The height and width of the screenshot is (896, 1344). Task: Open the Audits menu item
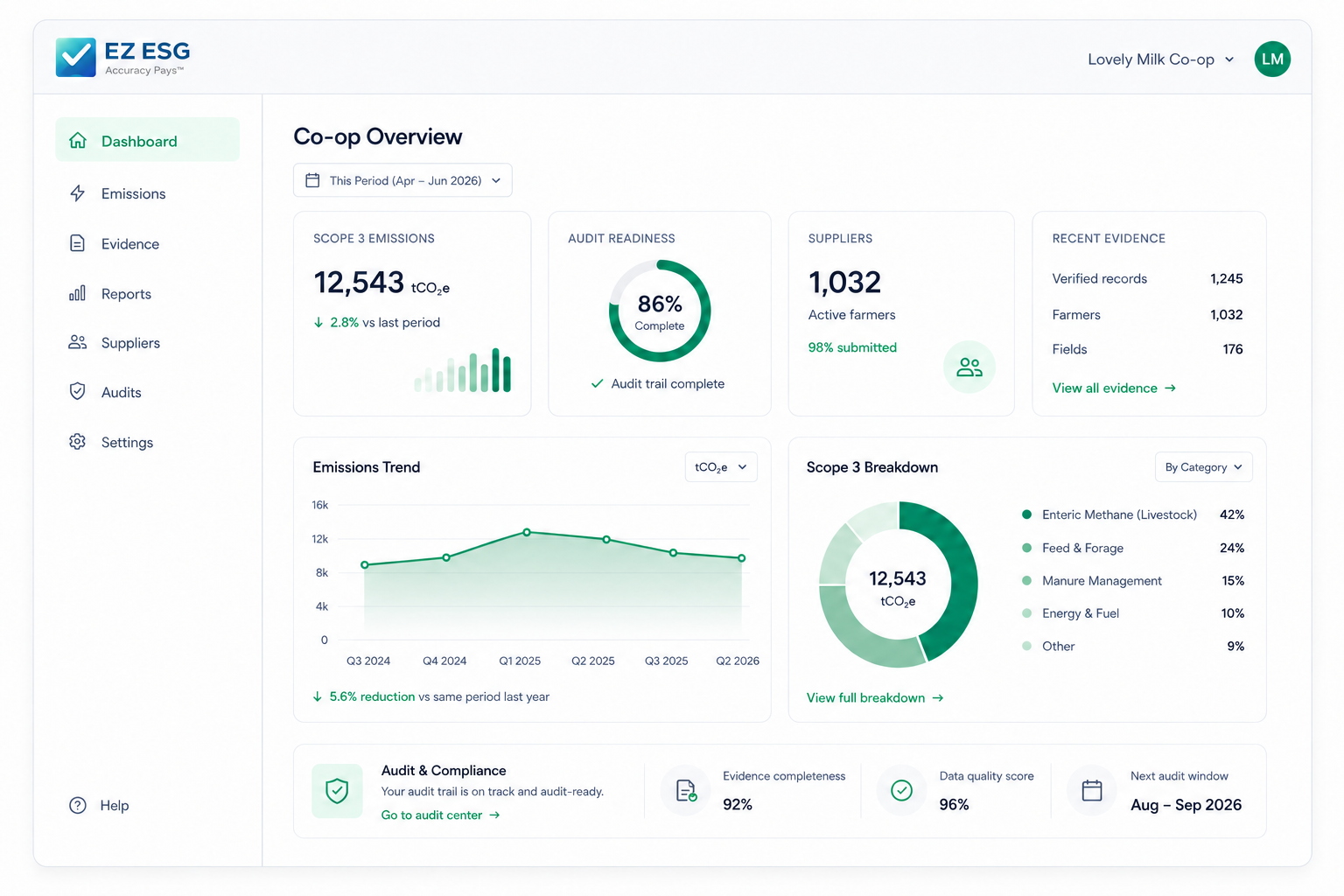(147, 392)
